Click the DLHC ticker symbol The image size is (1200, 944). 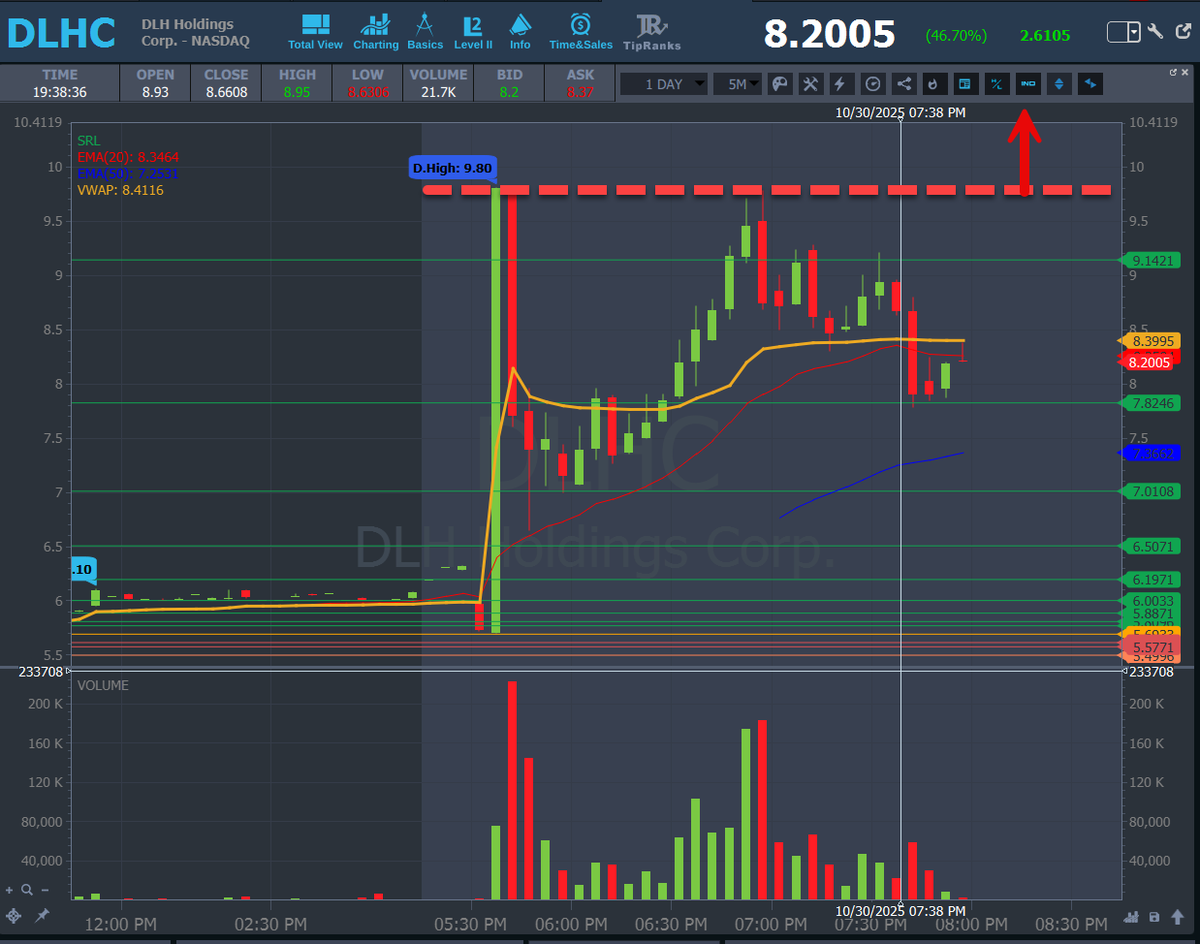[x=61, y=33]
